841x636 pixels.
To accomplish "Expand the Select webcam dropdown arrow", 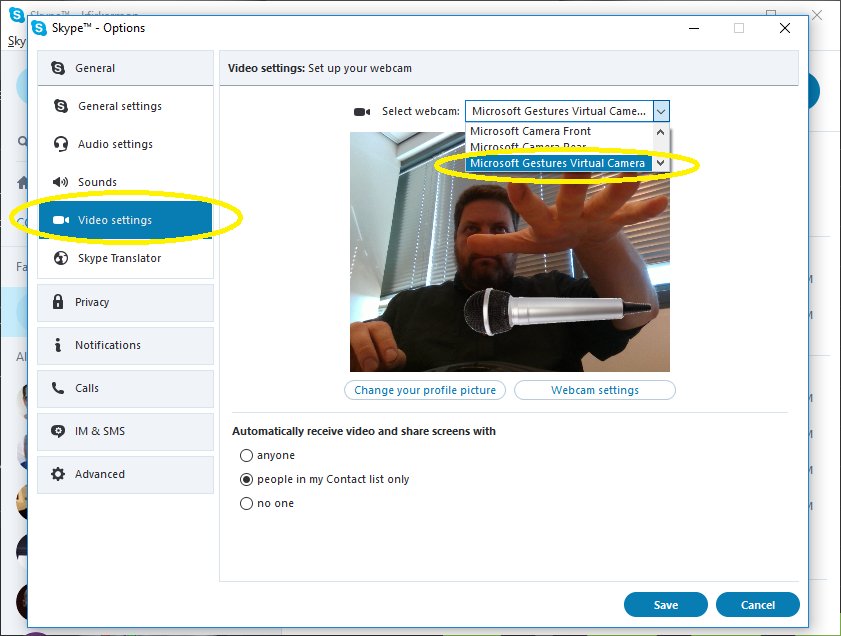I will (x=661, y=112).
